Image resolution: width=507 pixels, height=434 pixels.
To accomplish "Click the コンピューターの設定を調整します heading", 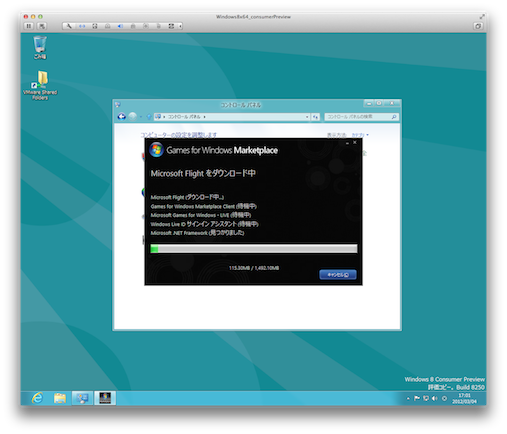I will point(178,135).
